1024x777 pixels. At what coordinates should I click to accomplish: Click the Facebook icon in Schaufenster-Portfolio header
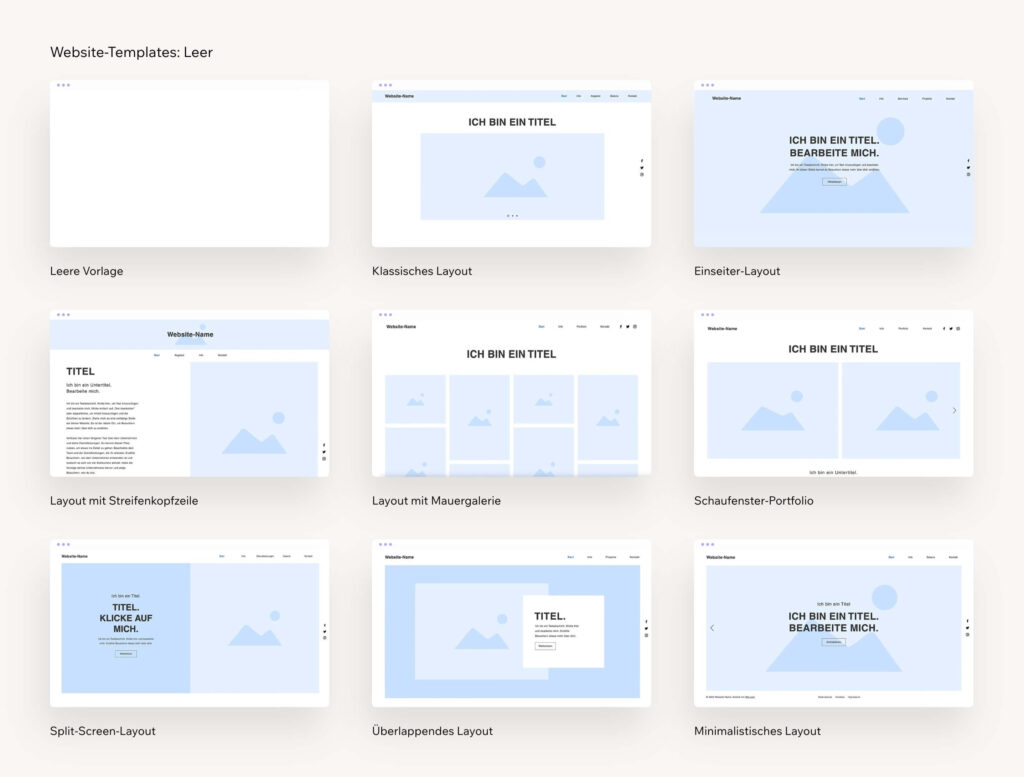coord(944,328)
